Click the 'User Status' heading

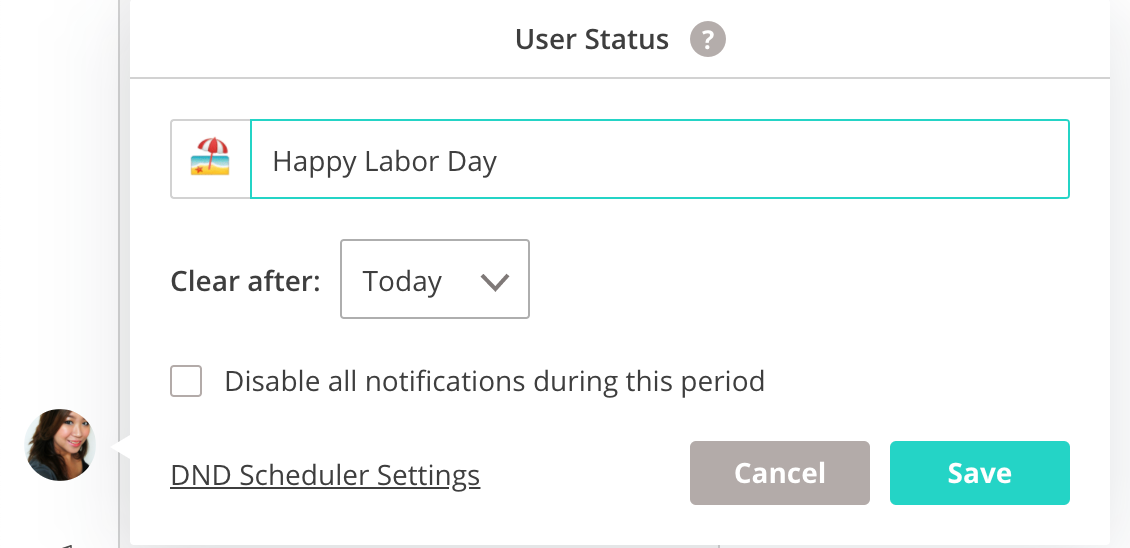592,39
